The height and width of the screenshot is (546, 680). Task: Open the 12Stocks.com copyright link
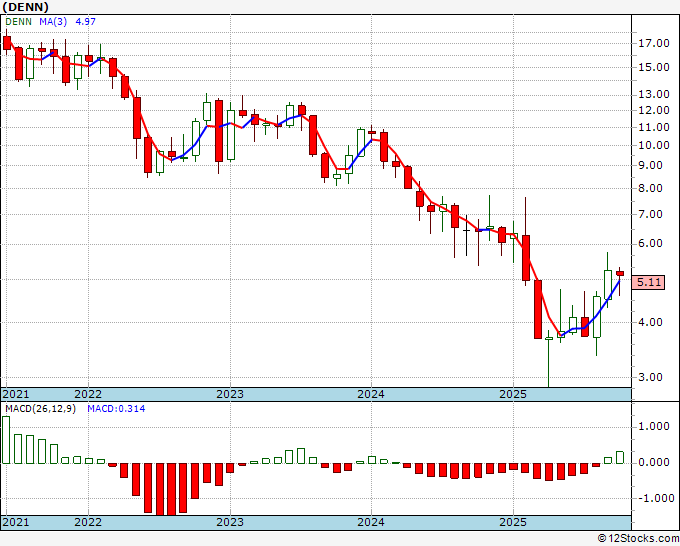639,539
